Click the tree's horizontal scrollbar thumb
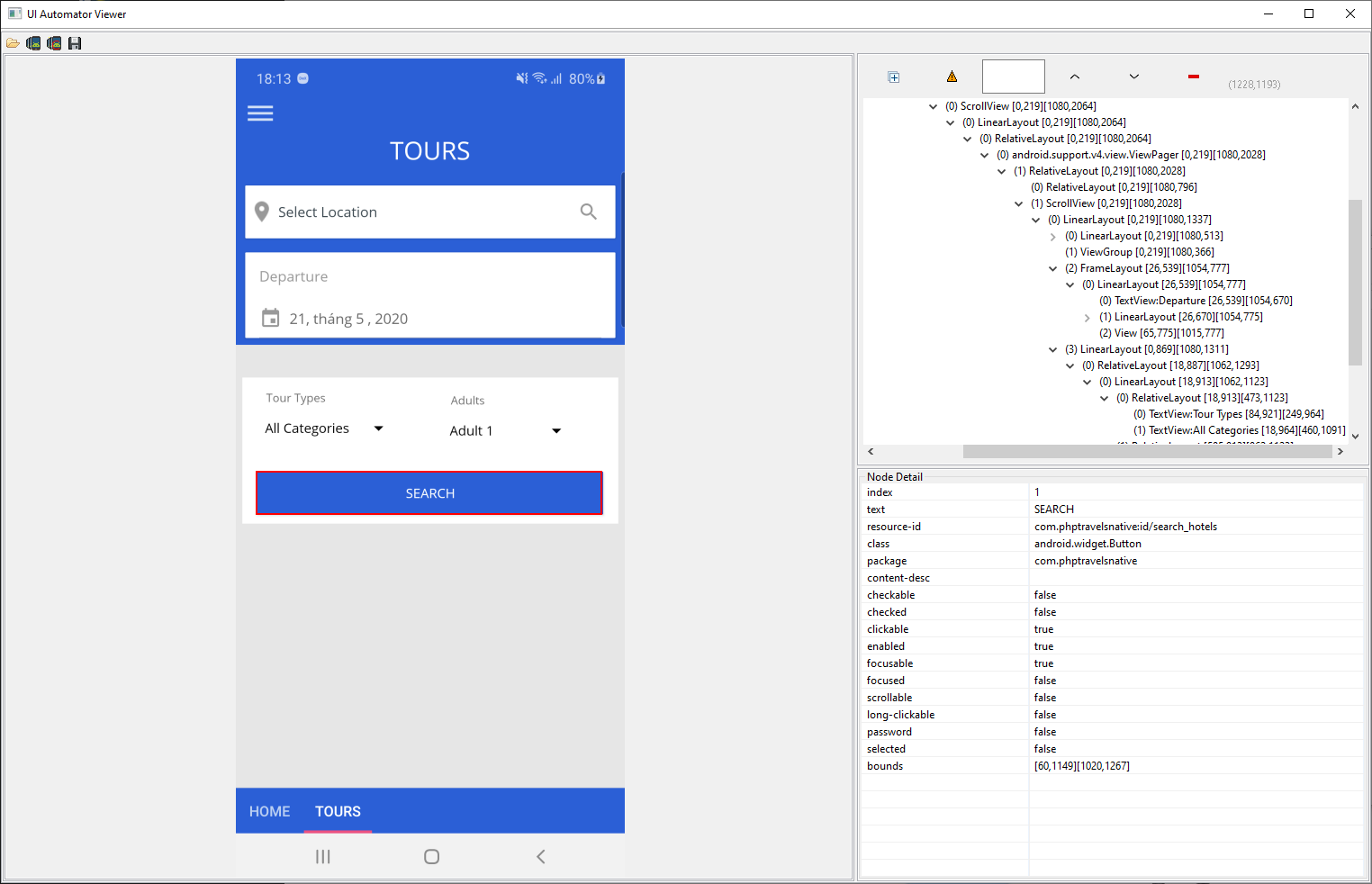 1148,451
